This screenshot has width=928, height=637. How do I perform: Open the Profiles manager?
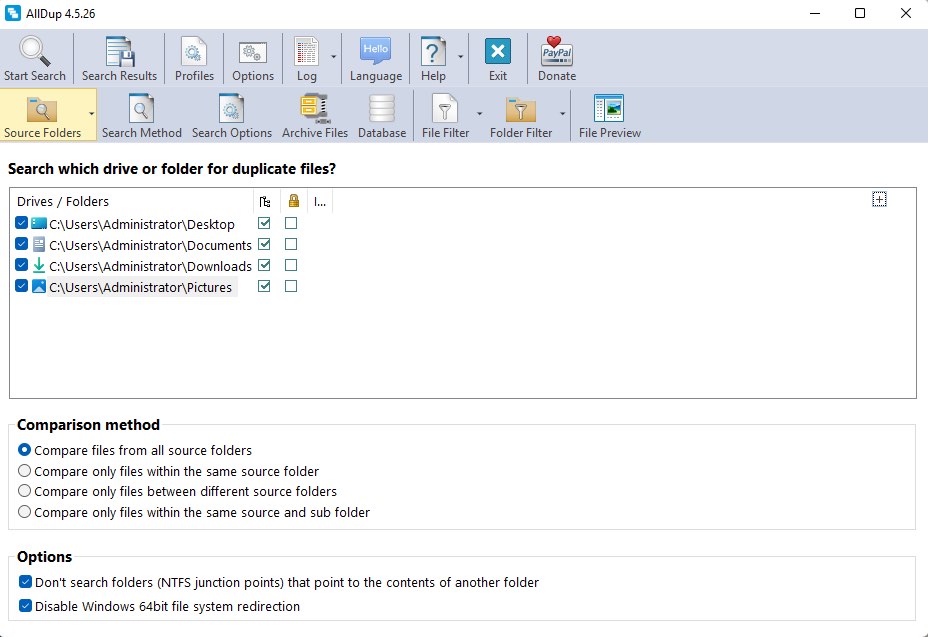tap(193, 57)
